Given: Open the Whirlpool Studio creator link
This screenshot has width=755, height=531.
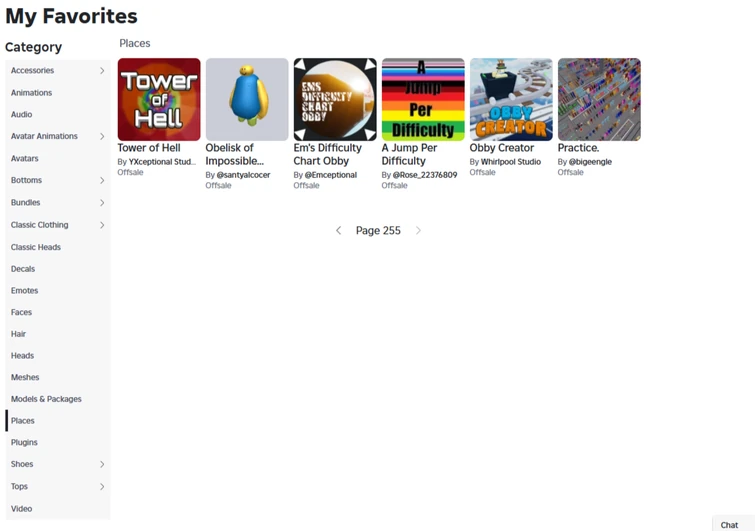Looking at the screenshot, I should [511, 162].
